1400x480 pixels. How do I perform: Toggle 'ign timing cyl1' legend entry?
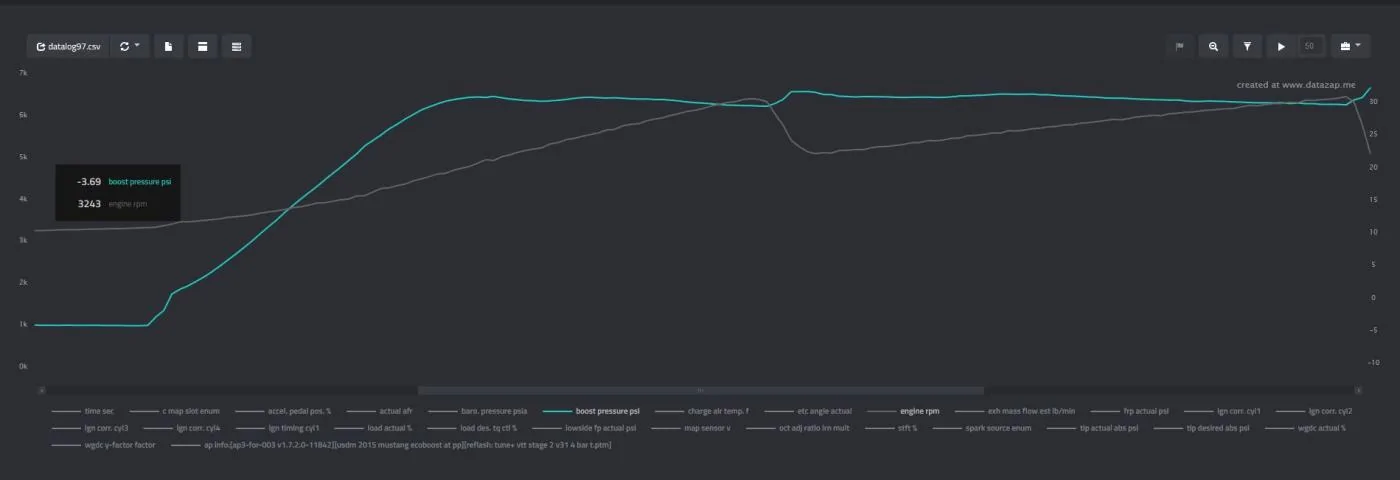point(277,427)
